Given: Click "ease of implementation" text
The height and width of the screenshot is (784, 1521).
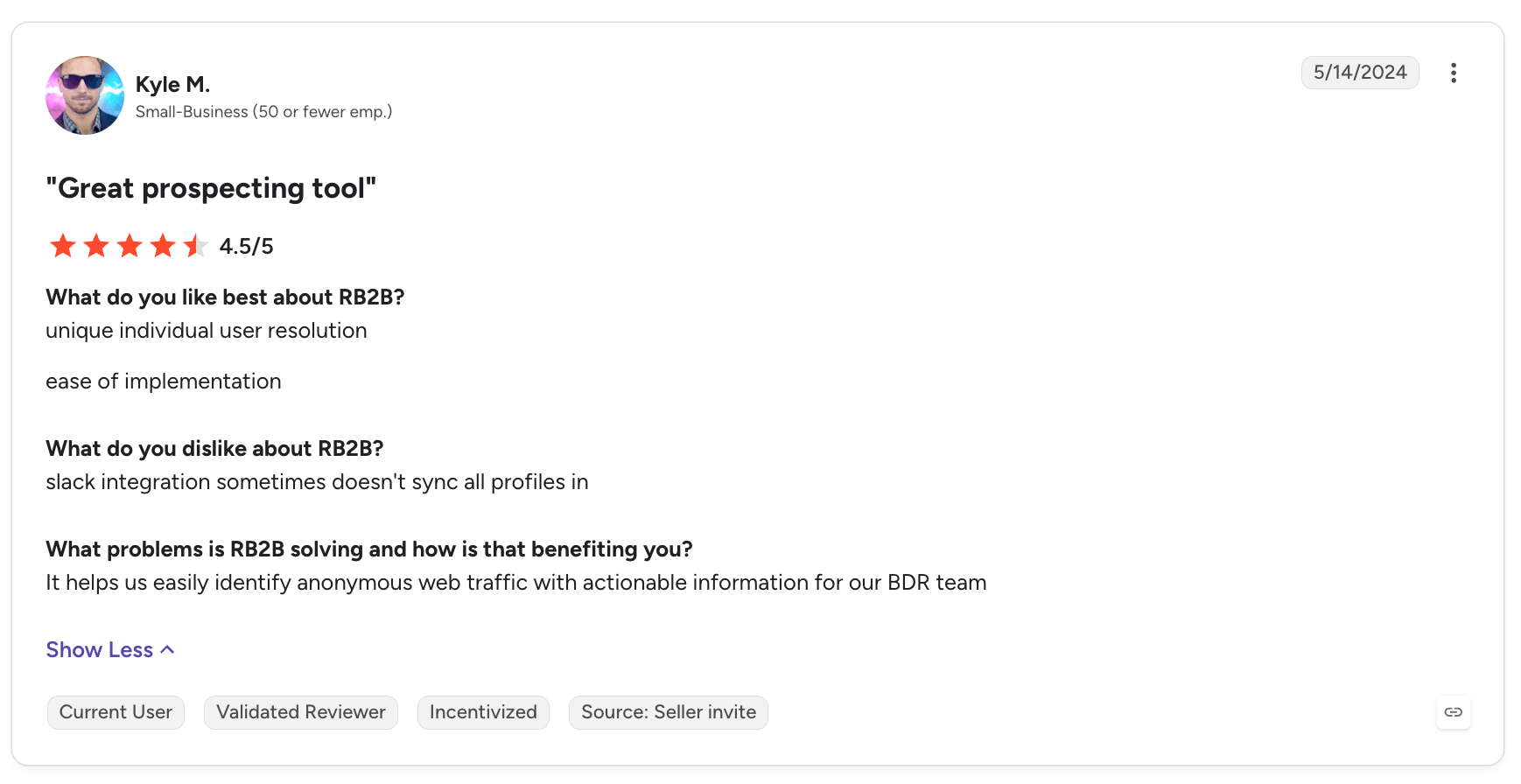Looking at the screenshot, I should (164, 381).
